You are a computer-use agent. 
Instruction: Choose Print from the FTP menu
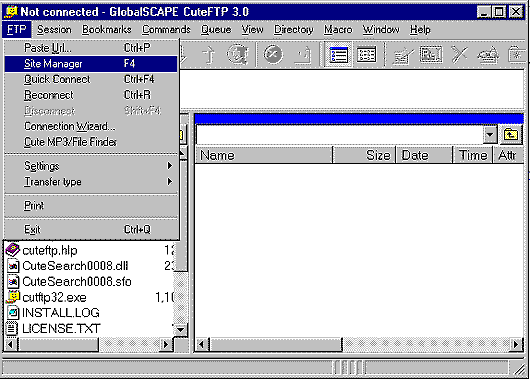click(91, 206)
